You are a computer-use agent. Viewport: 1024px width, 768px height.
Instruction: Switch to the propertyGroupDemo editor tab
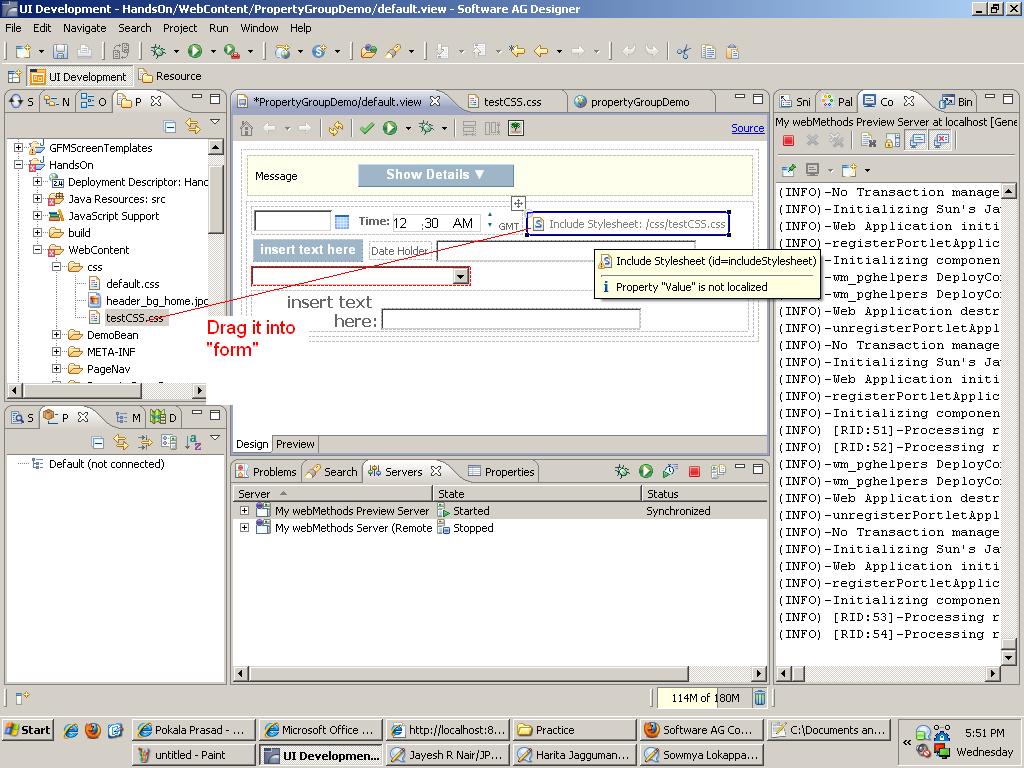(x=639, y=102)
